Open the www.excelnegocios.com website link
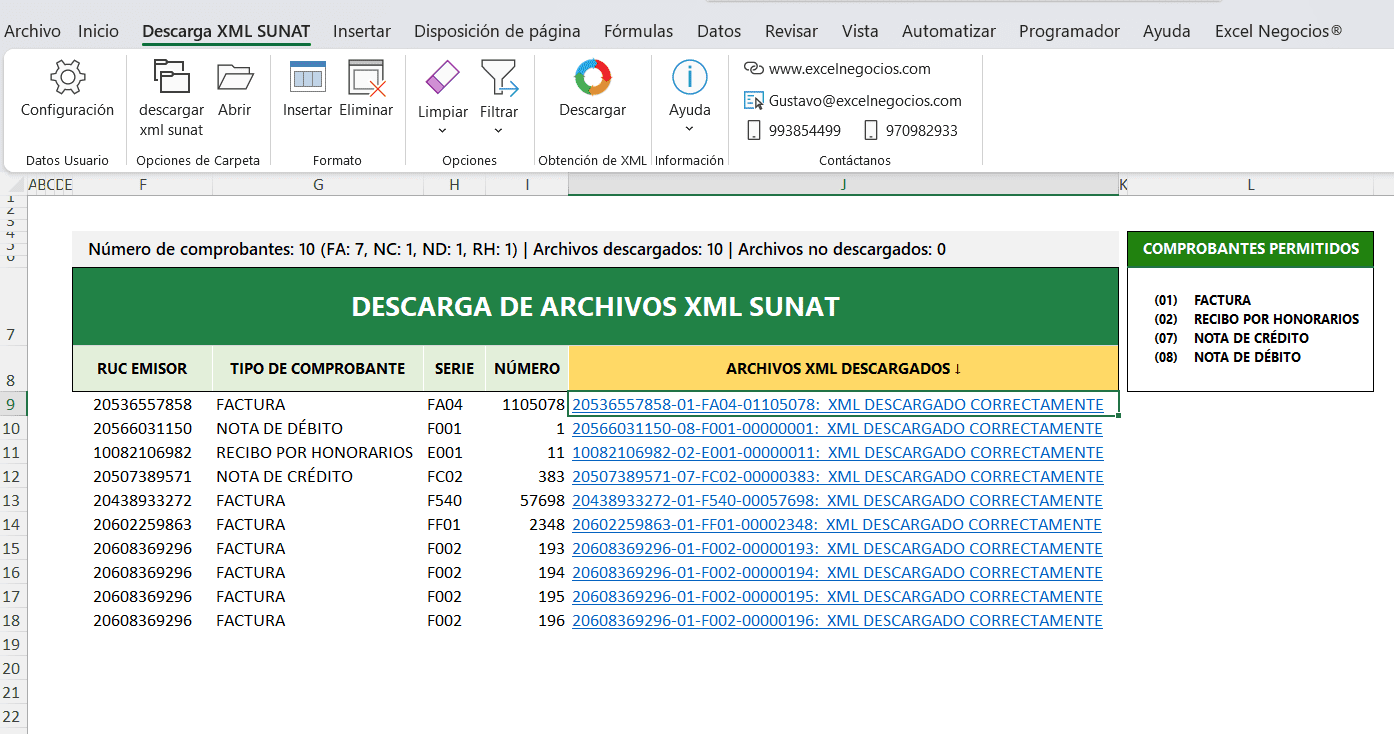This screenshot has height=734, width=1394. tap(849, 69)
